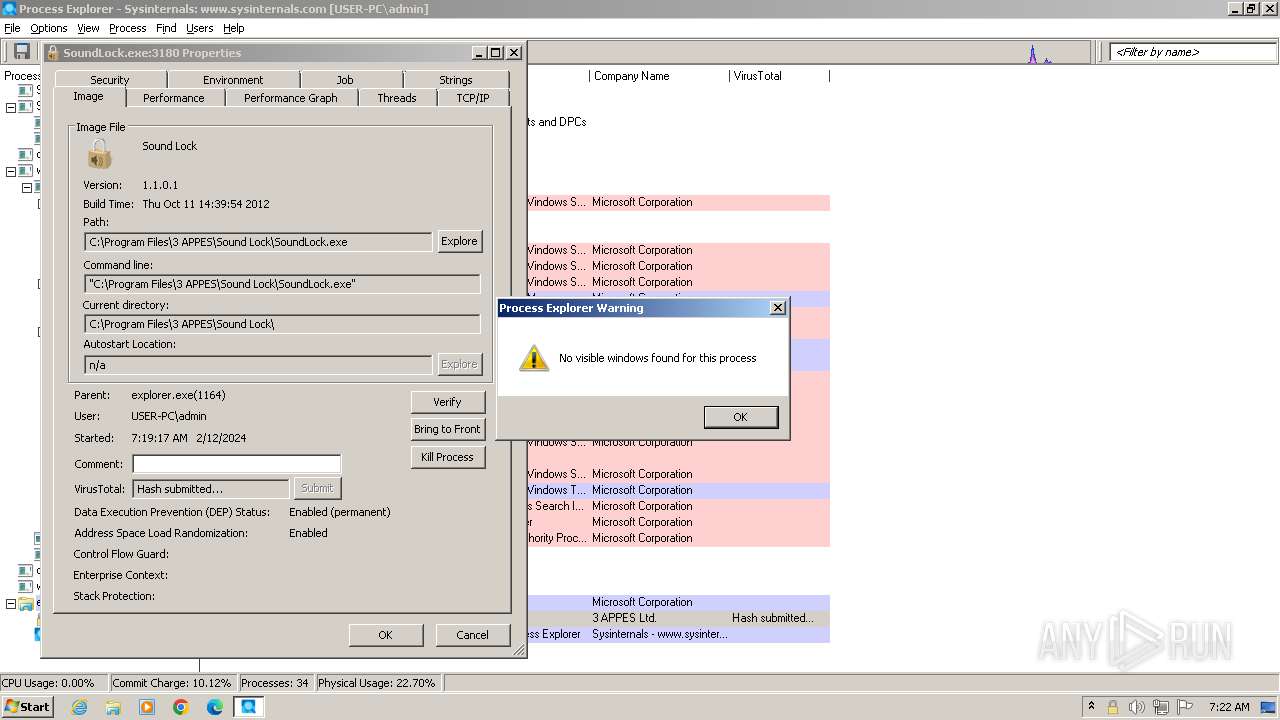This screenshot has height=720, width=1280.
Task: Click the Sound Lock padlock tray icon
Action: point(1112,707)
